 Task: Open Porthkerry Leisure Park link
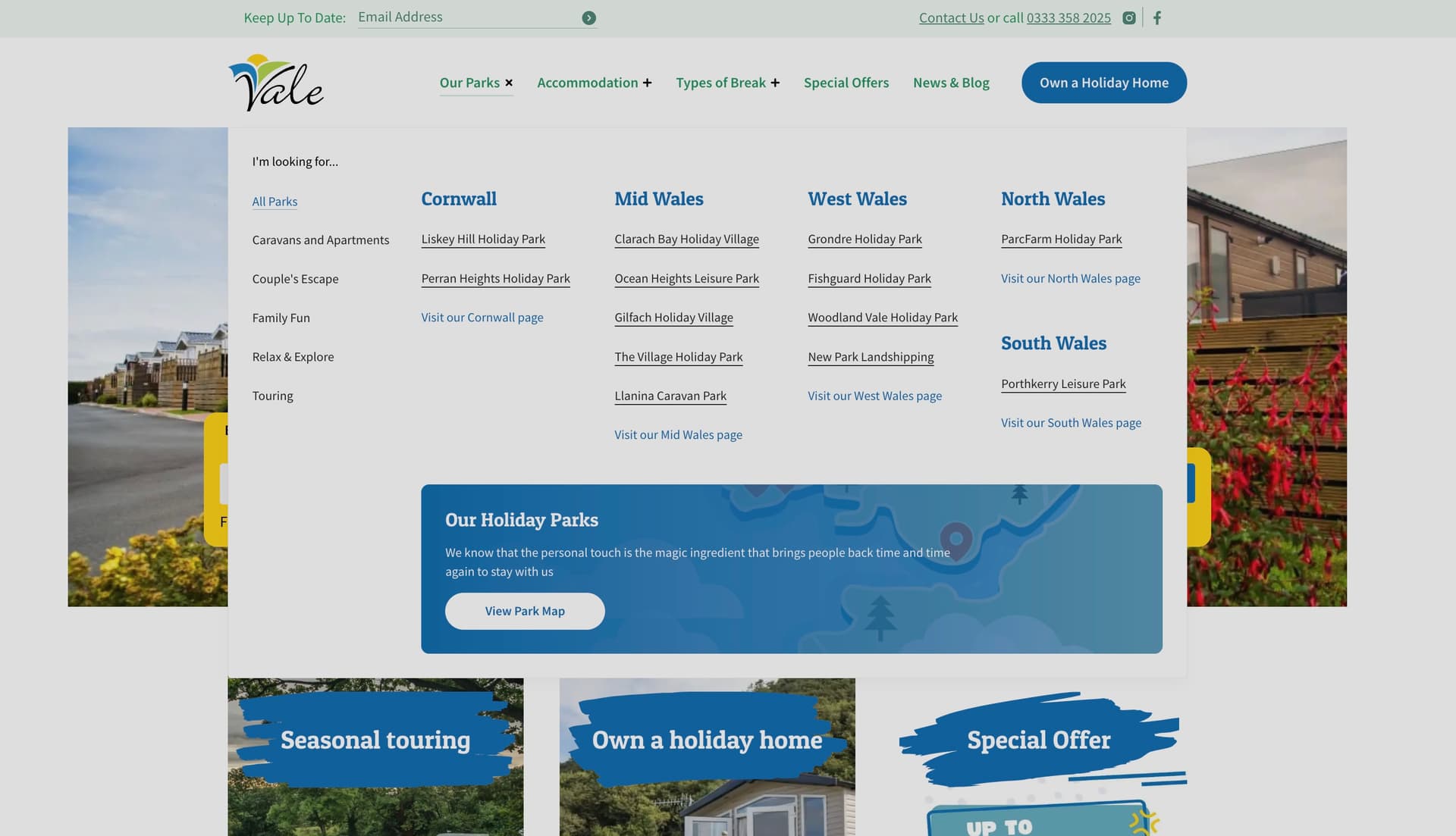(1063, 384)
